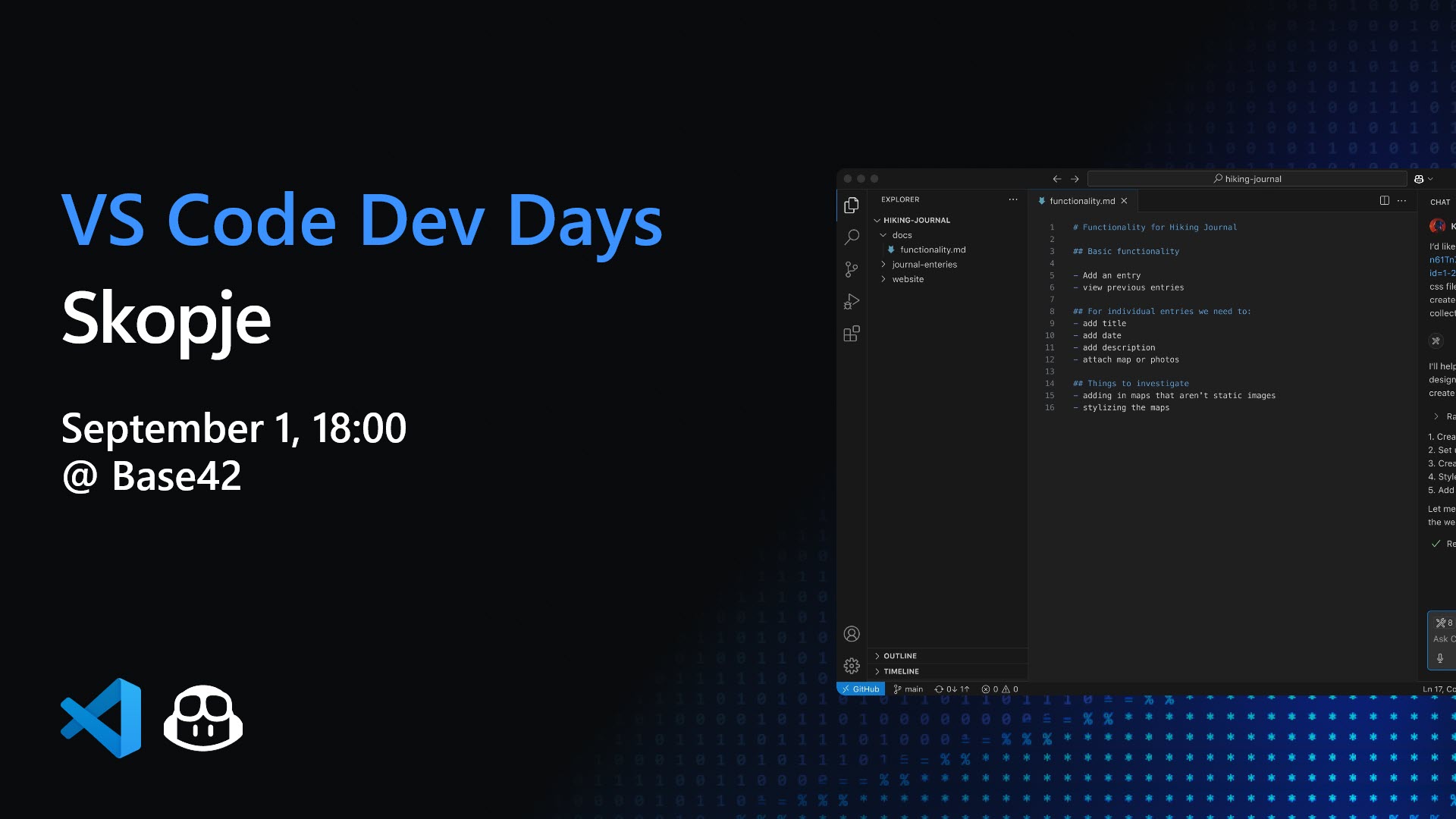Screen dimensions: 1456x819
Task: Open the Search view in activity bar
Action: [852, 237]
